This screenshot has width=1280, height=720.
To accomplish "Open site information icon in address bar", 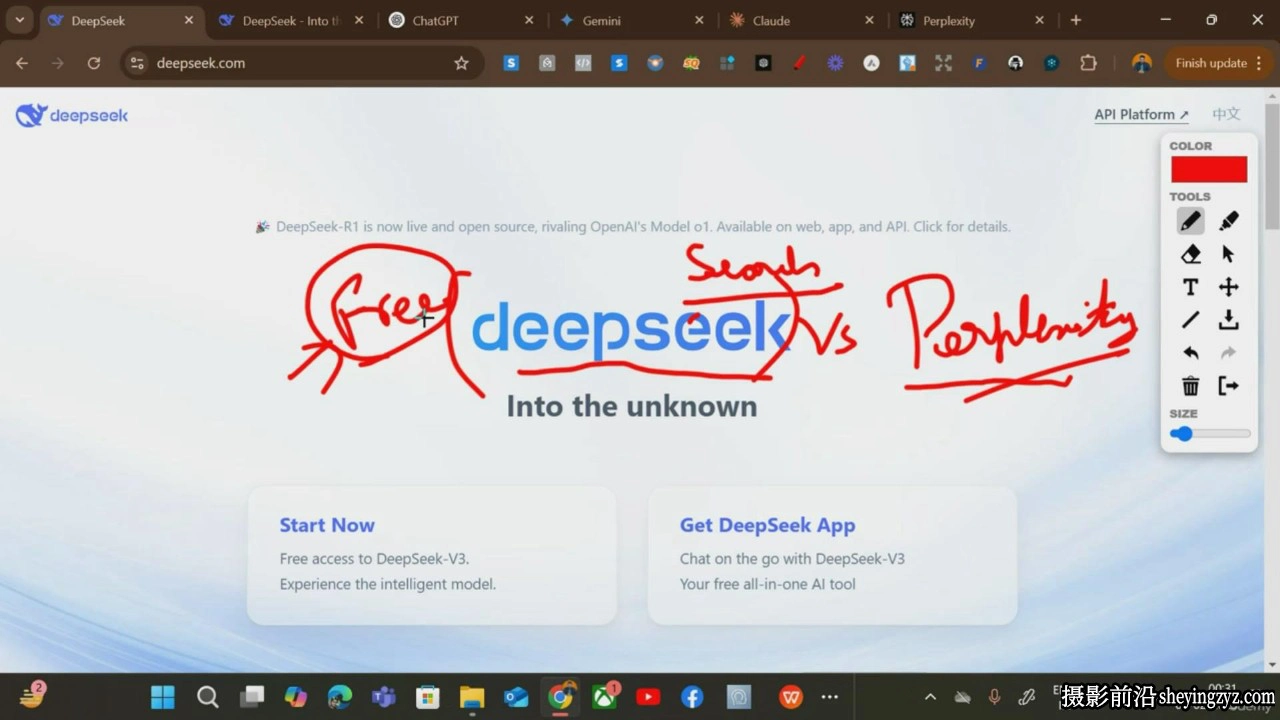I will [x=138, y=63].
